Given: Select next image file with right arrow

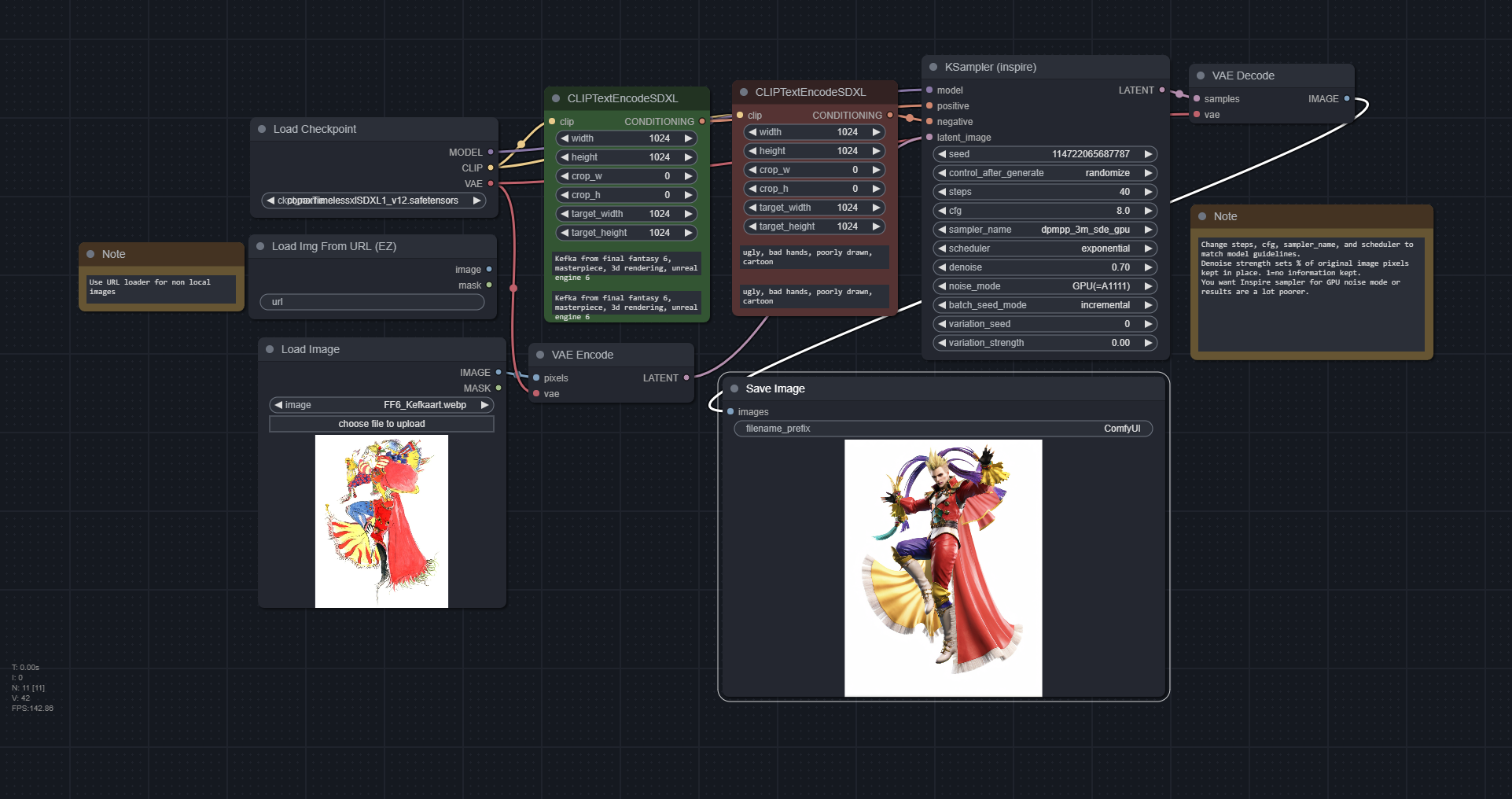Looking at the screenshot, I should [x=484, y=405].
